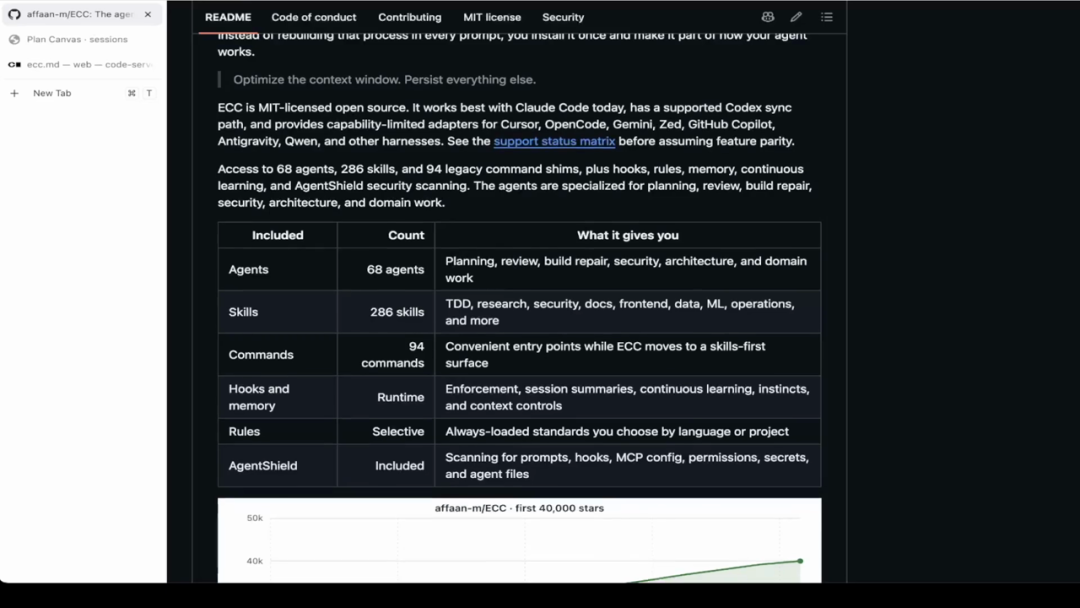Viewport: 1080px width, 608px height.
Task: Select the affaan-m/ECC sidebar tab
Action: click(81, 14)
